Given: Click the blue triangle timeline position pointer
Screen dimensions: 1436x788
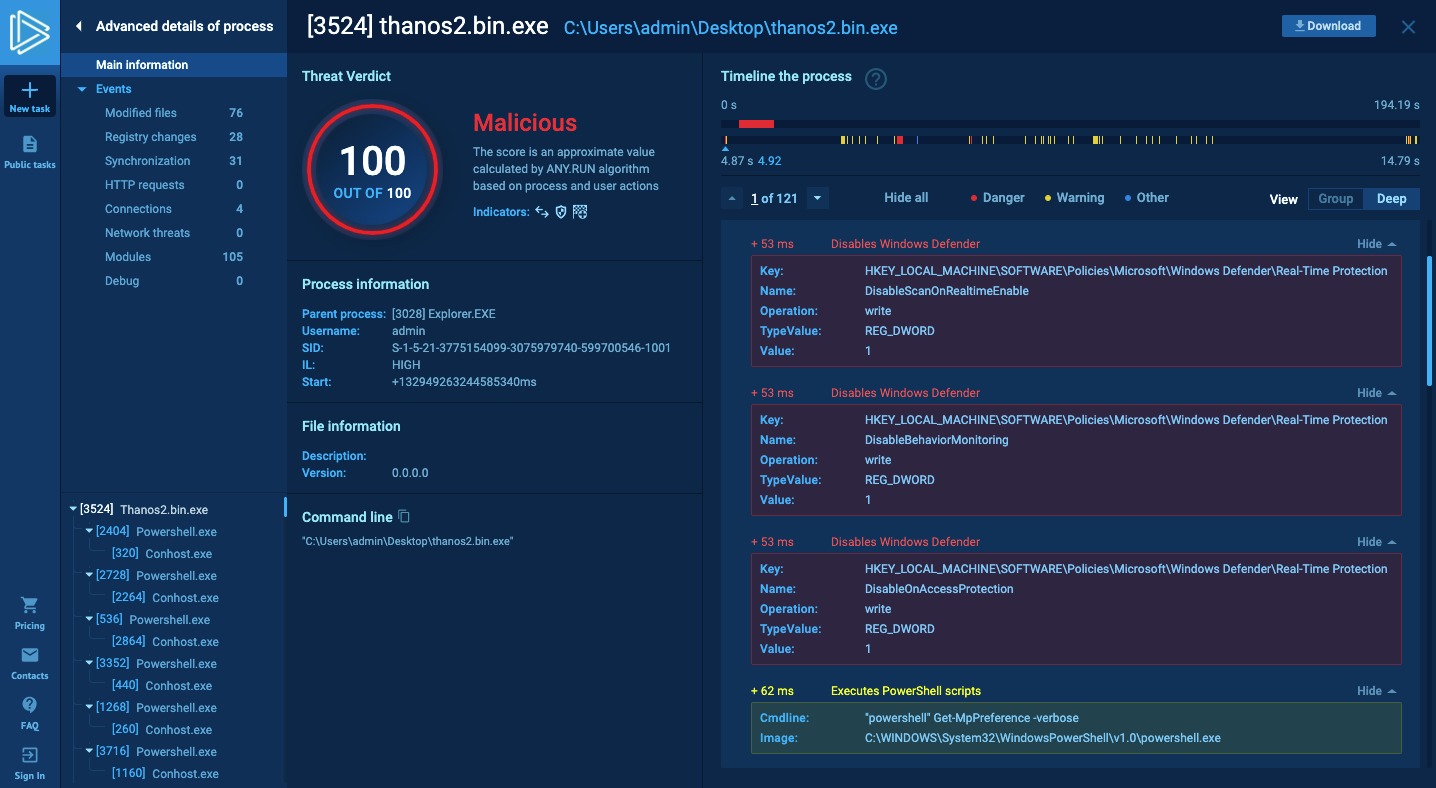Looking at the screenshot, I should click(x=725, y=149).
